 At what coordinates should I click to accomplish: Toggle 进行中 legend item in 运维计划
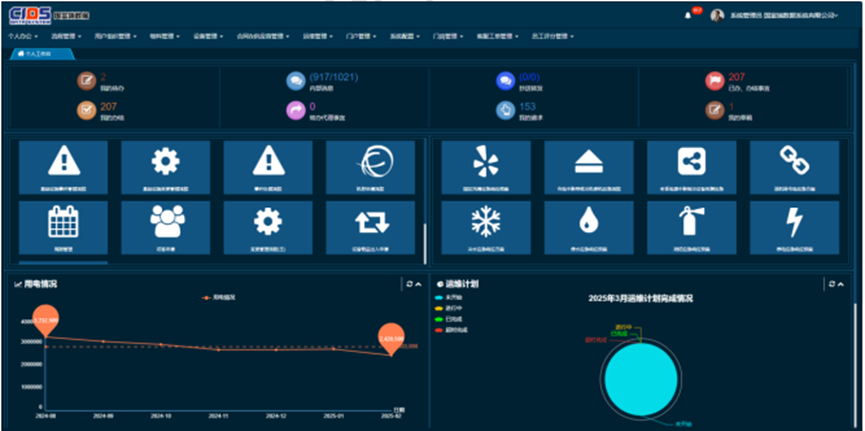[x=450, y=308]
